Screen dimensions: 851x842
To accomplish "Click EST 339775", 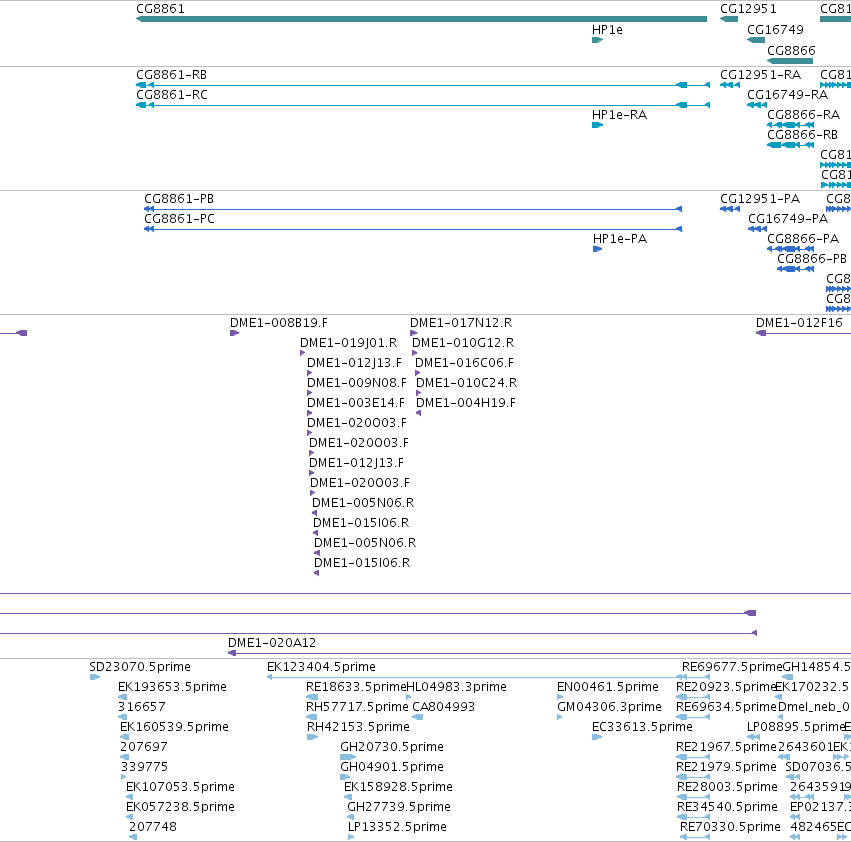I will (x=143, y=768).
